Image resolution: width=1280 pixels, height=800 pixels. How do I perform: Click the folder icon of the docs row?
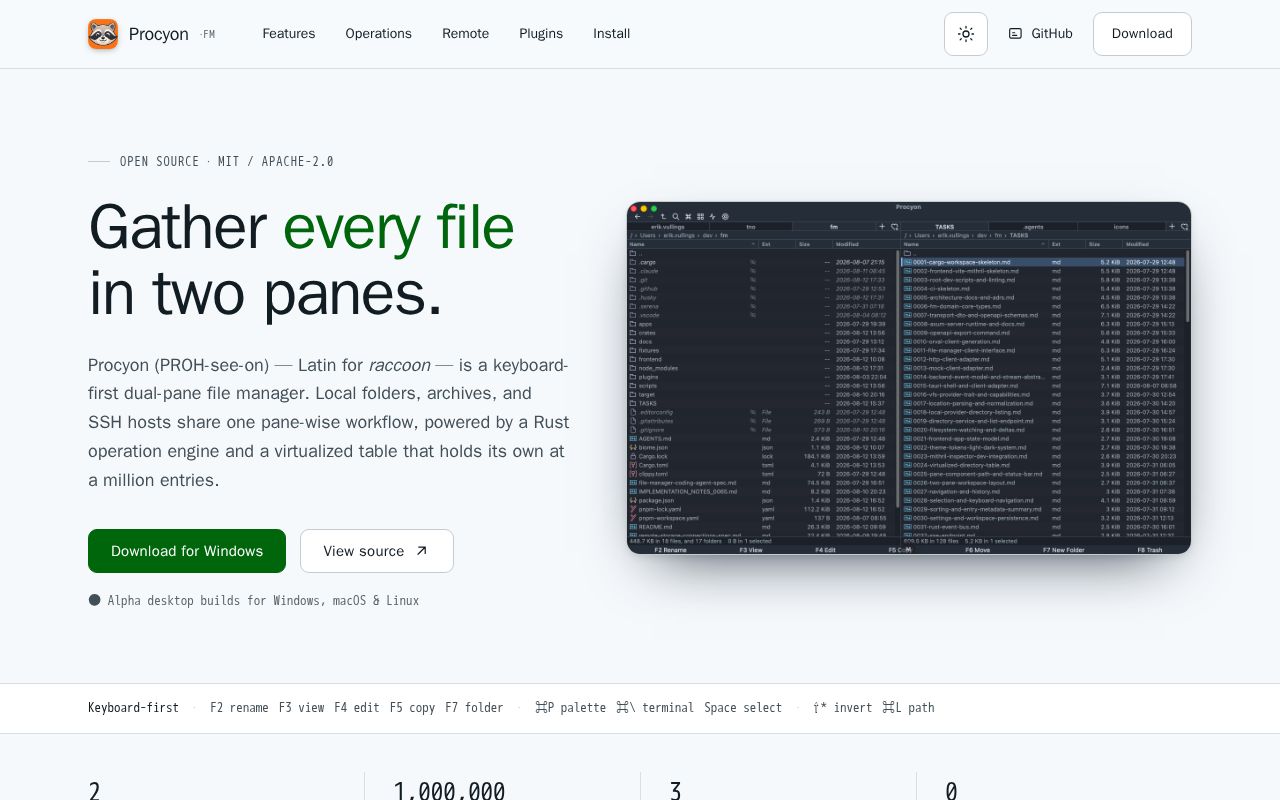(x=633, y=342)
